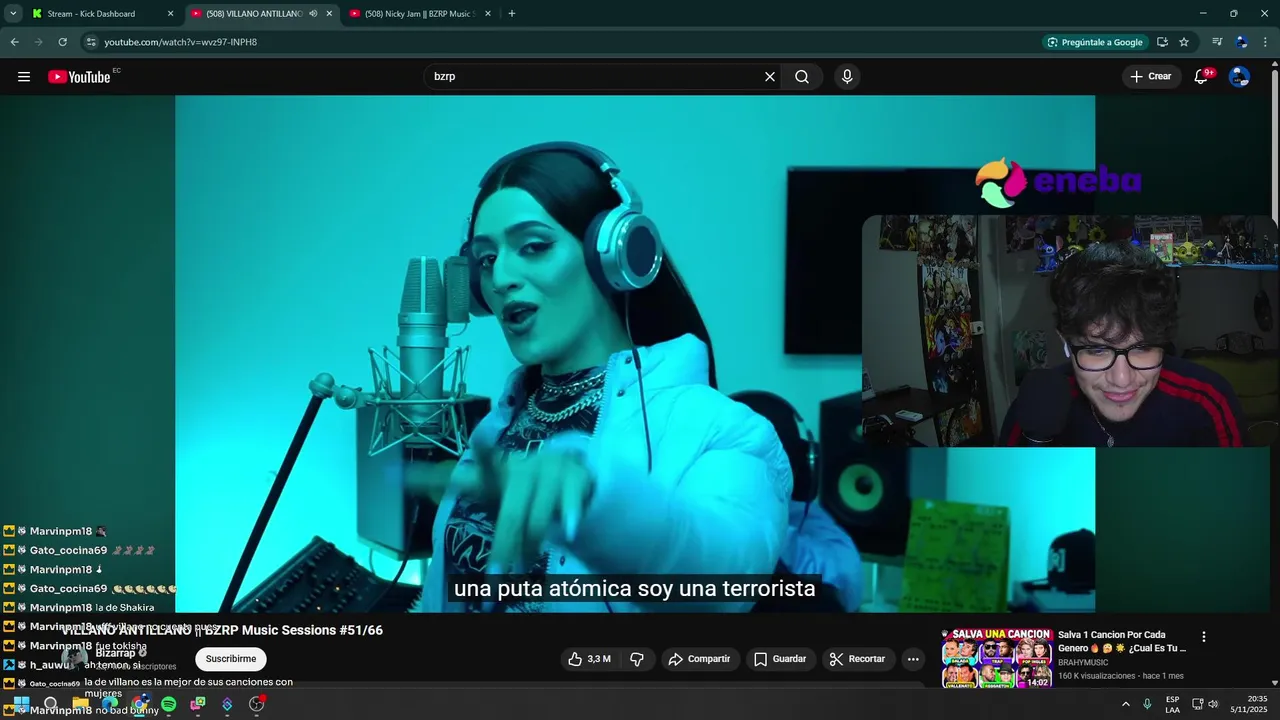Mute the VILLANO ANTILLANO tab audio
This screenshot has height=720, width=1280.
click(x=313, y=14)
